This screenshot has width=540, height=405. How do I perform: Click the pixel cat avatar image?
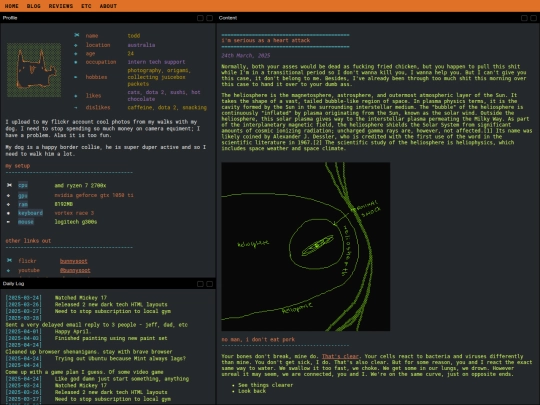(x=34, y=70)
